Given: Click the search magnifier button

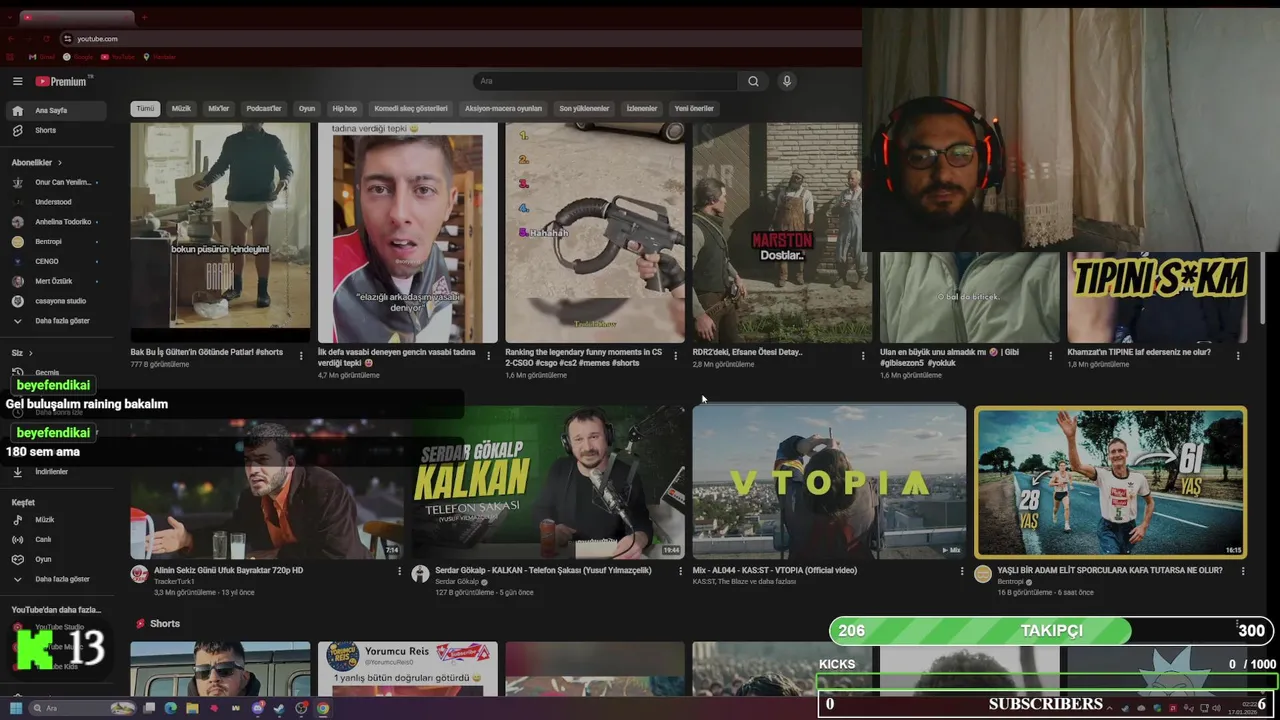Looking at the screenshot, I should (753, 81).
